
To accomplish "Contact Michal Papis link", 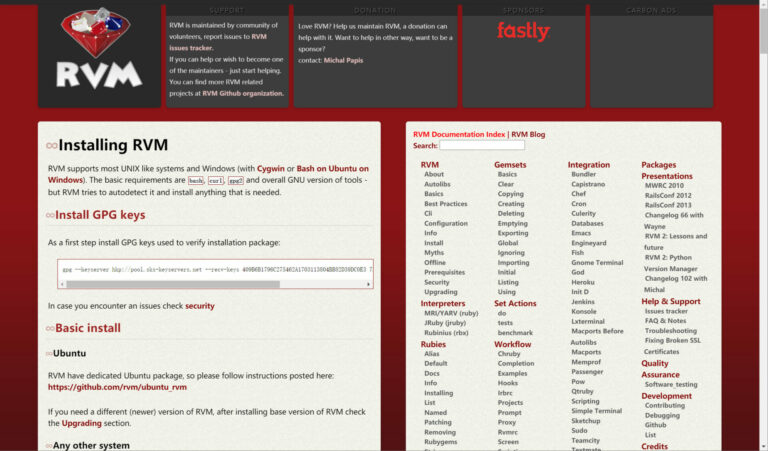I will pos(343,60).
